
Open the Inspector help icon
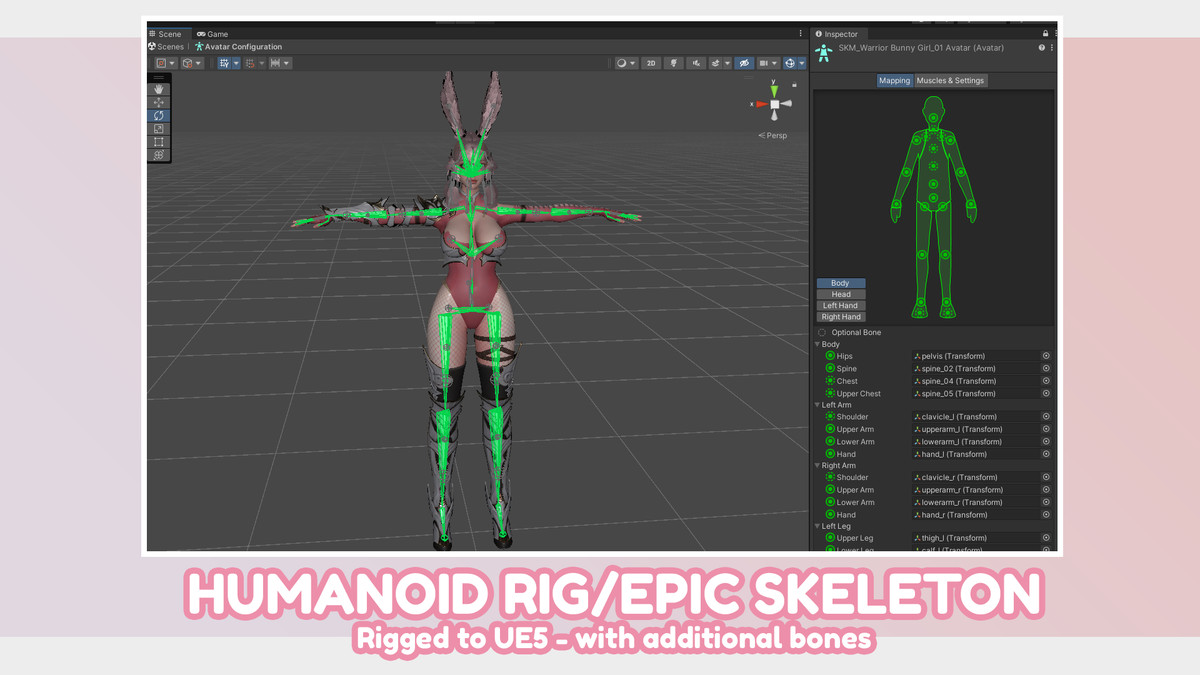click(1041, 48)
